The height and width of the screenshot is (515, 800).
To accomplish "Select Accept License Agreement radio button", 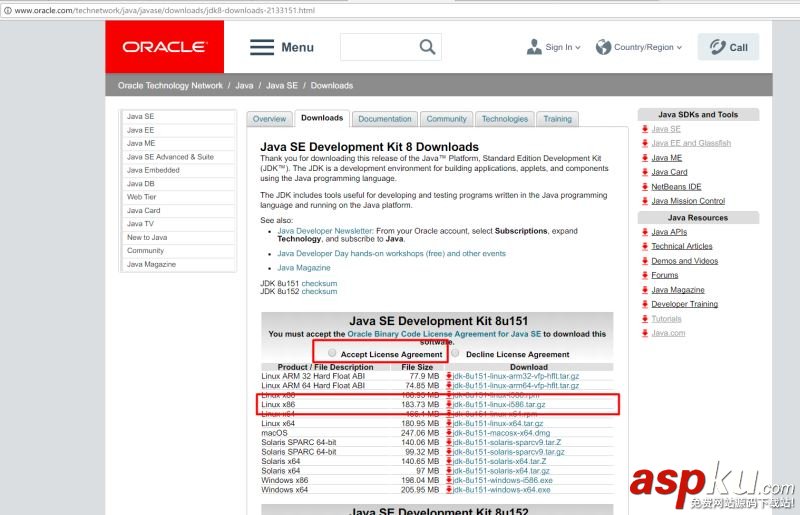I will (332, 353).
